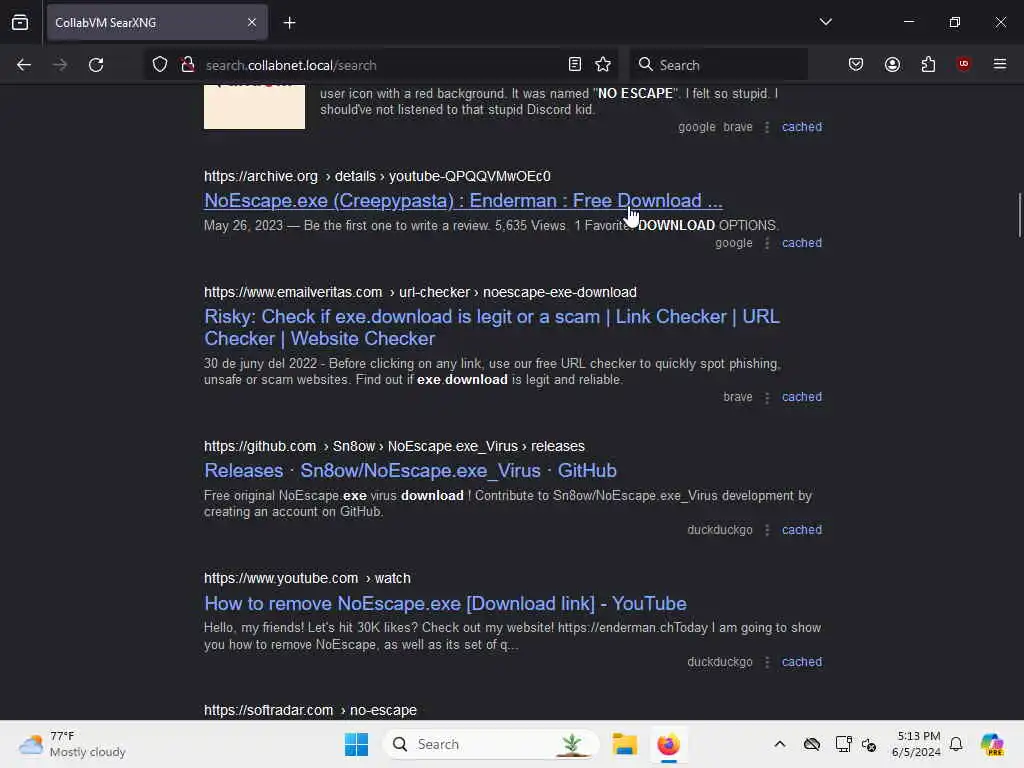Screen dimensions: 1024x768
Task: Open a new tab with plus button
Action: pyautogui.click(x=289, y=23)
